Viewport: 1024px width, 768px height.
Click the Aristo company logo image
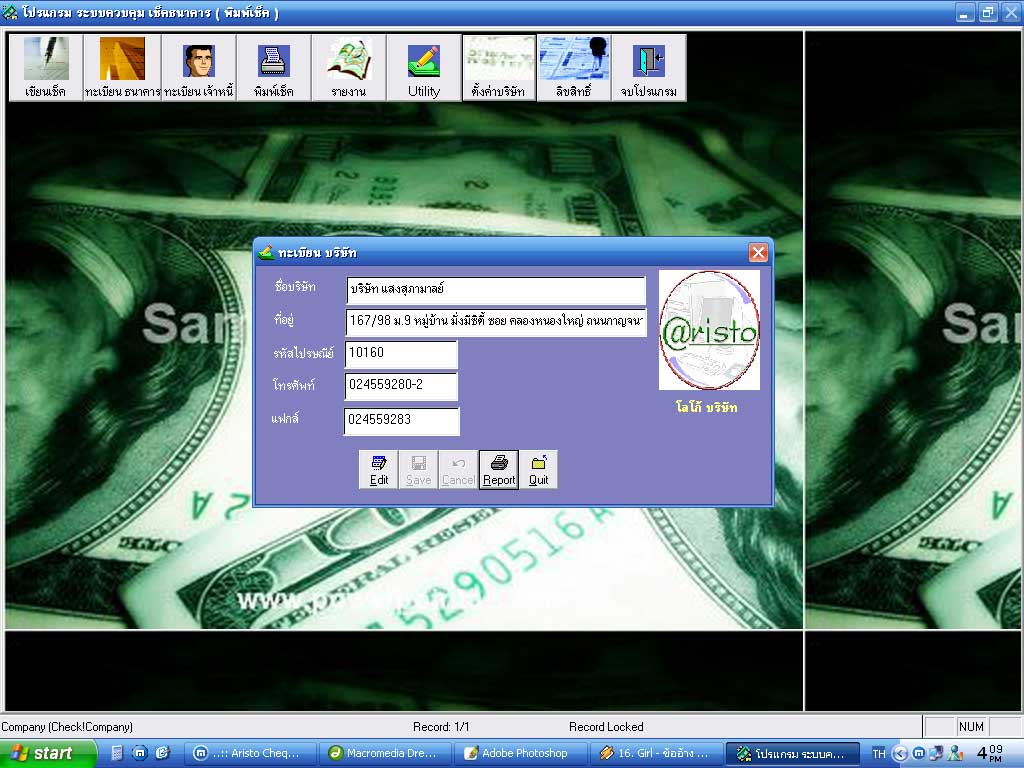pos(709,330)
